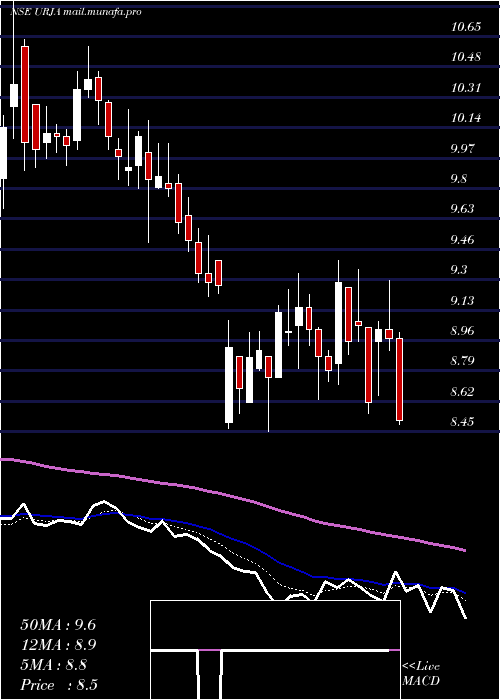Select the 8.62 price axis label
Screen dimensions: 500x700
[x=463, y=392]
